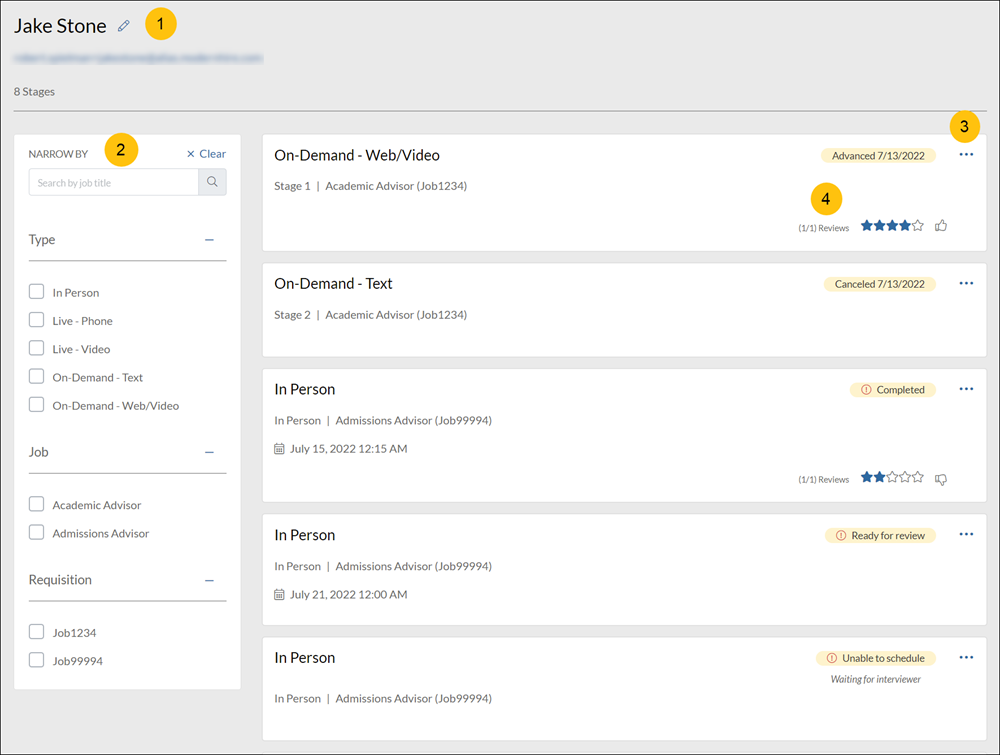Open three-dot menu for Unable to schedule stage
The height and width of the screenshot is (755, 1000).
click(966, 658)
